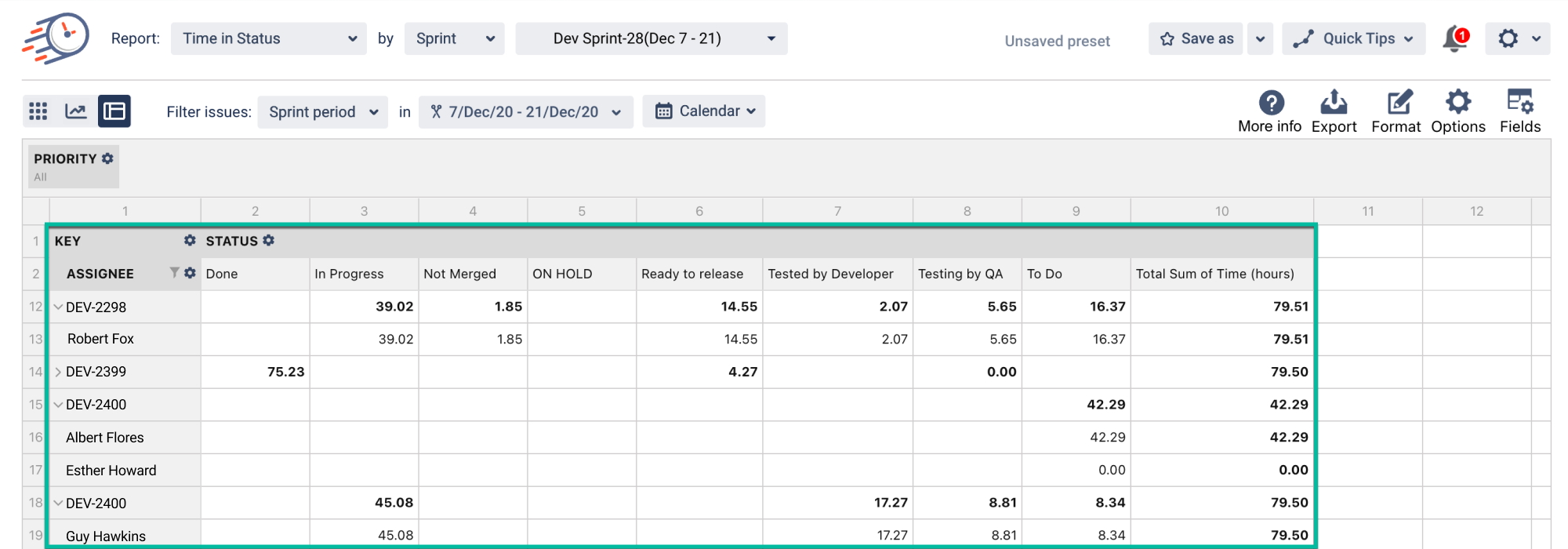
Task: Open the 'by Sprint' dropdown
Action: (x=455, y=38)
